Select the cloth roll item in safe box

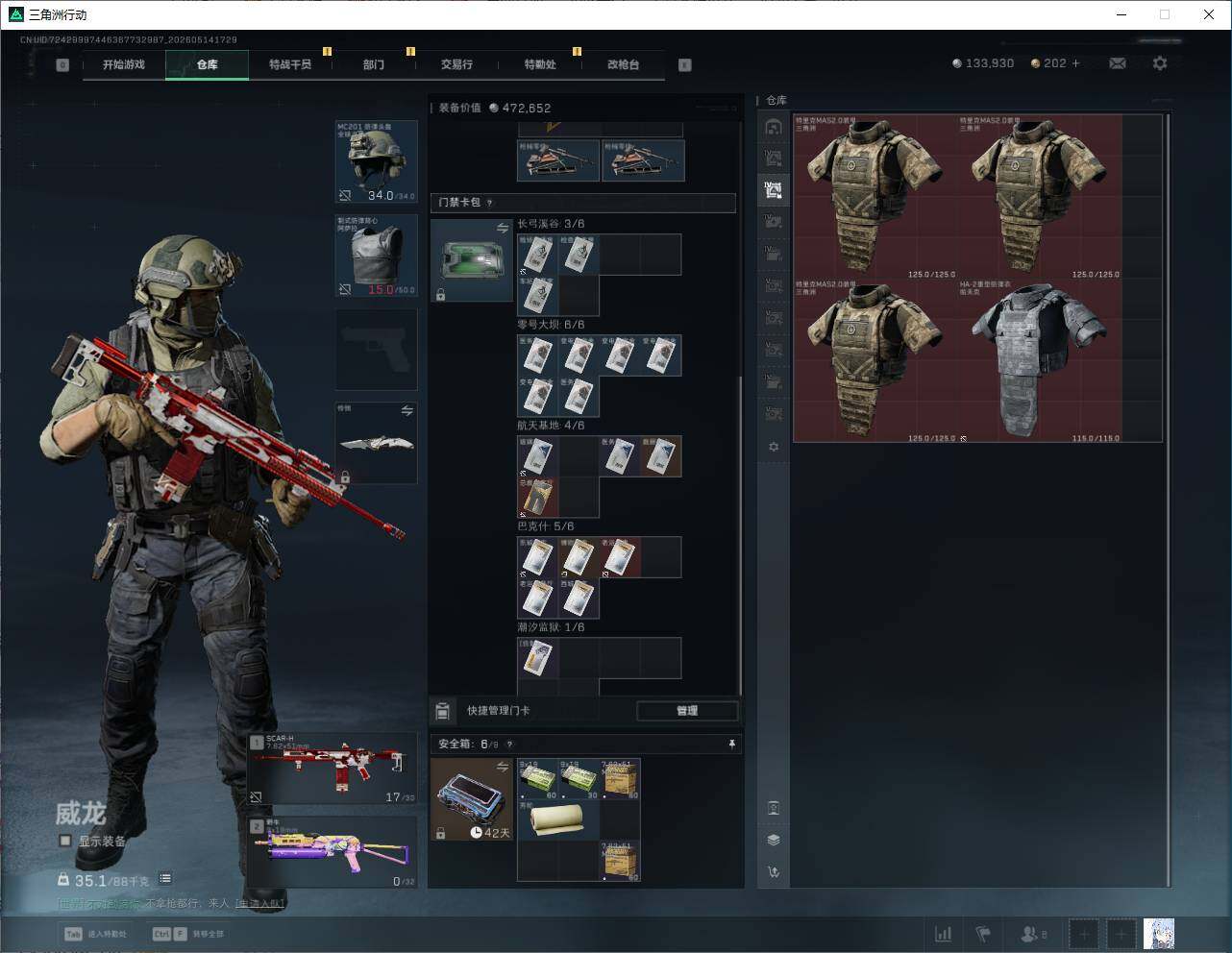558,819
